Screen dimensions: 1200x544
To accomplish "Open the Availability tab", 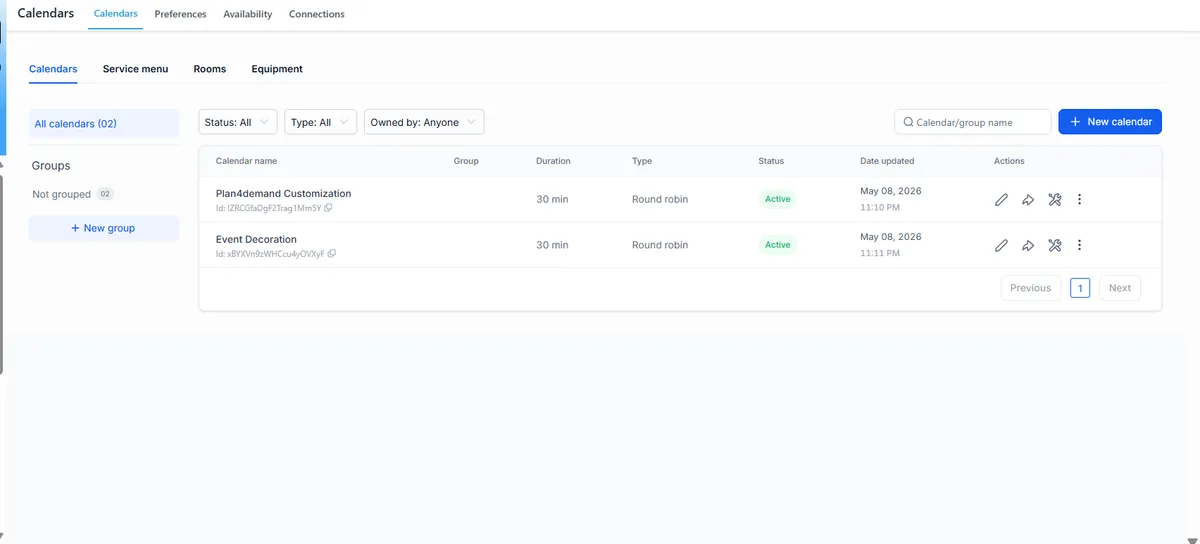I will 248,14.
